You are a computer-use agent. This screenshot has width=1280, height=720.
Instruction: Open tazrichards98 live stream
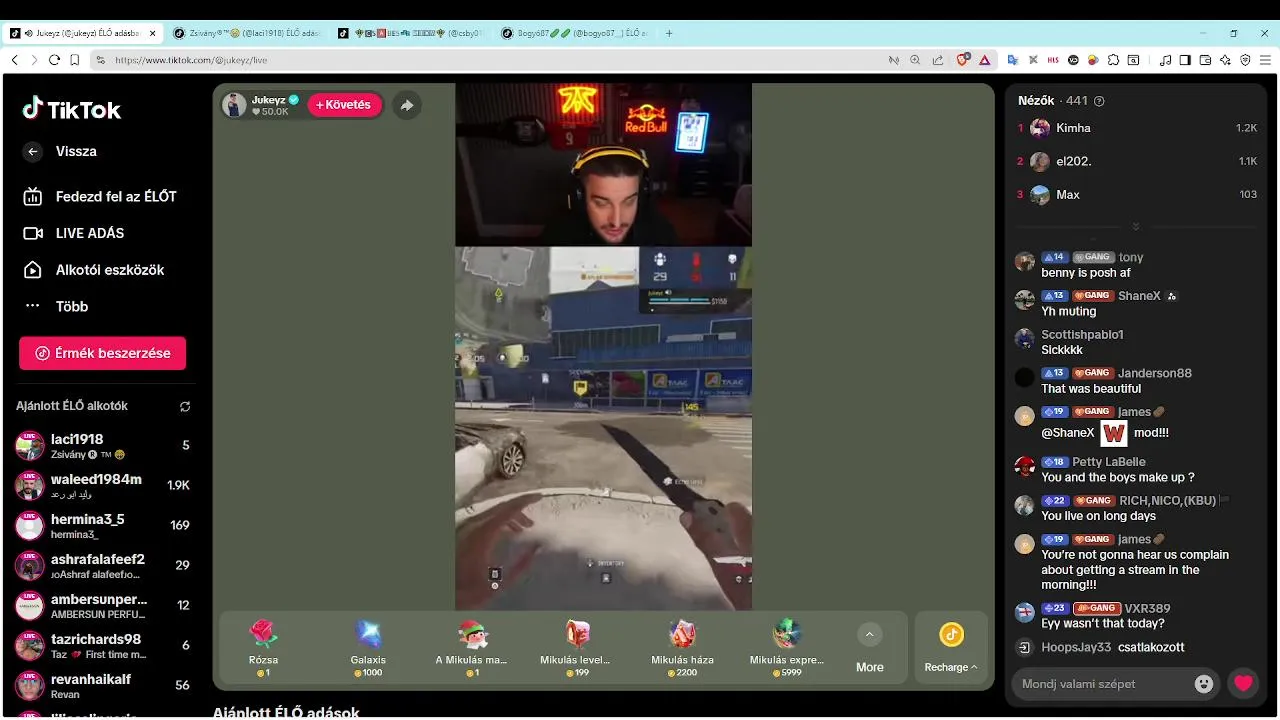[x=102, y=646]
